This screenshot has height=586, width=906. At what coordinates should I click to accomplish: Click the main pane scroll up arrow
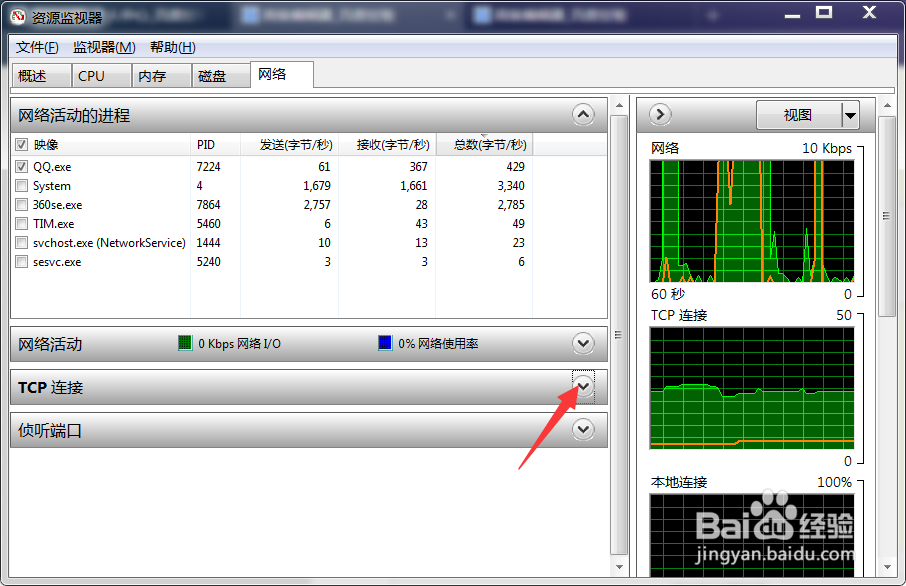(x=619, y=106)
